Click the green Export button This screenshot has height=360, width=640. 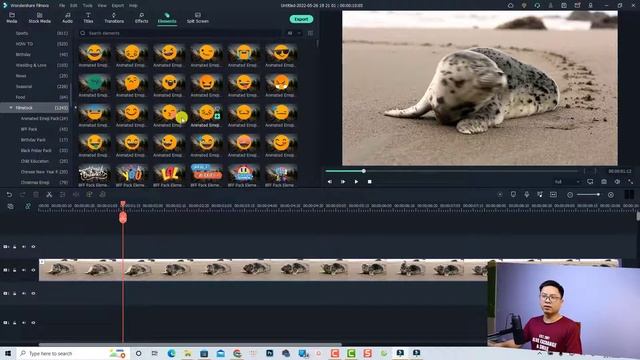point(301,19)
